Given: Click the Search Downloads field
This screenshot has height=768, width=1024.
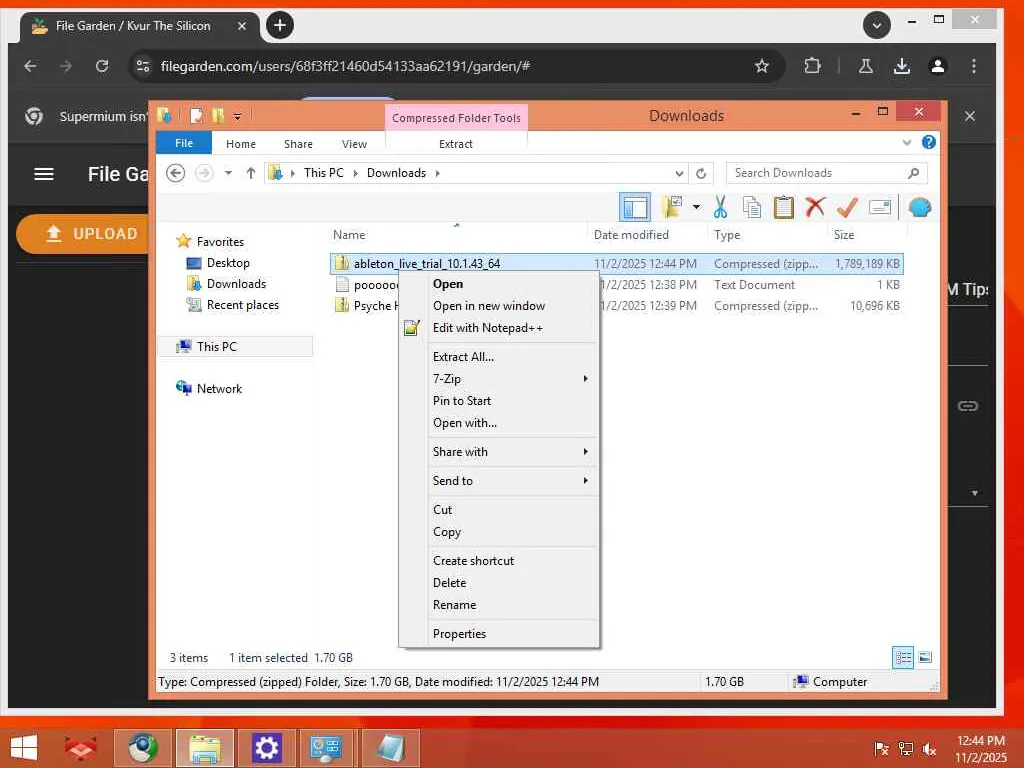Looking at the screenshot, I should tap(826, 173).
